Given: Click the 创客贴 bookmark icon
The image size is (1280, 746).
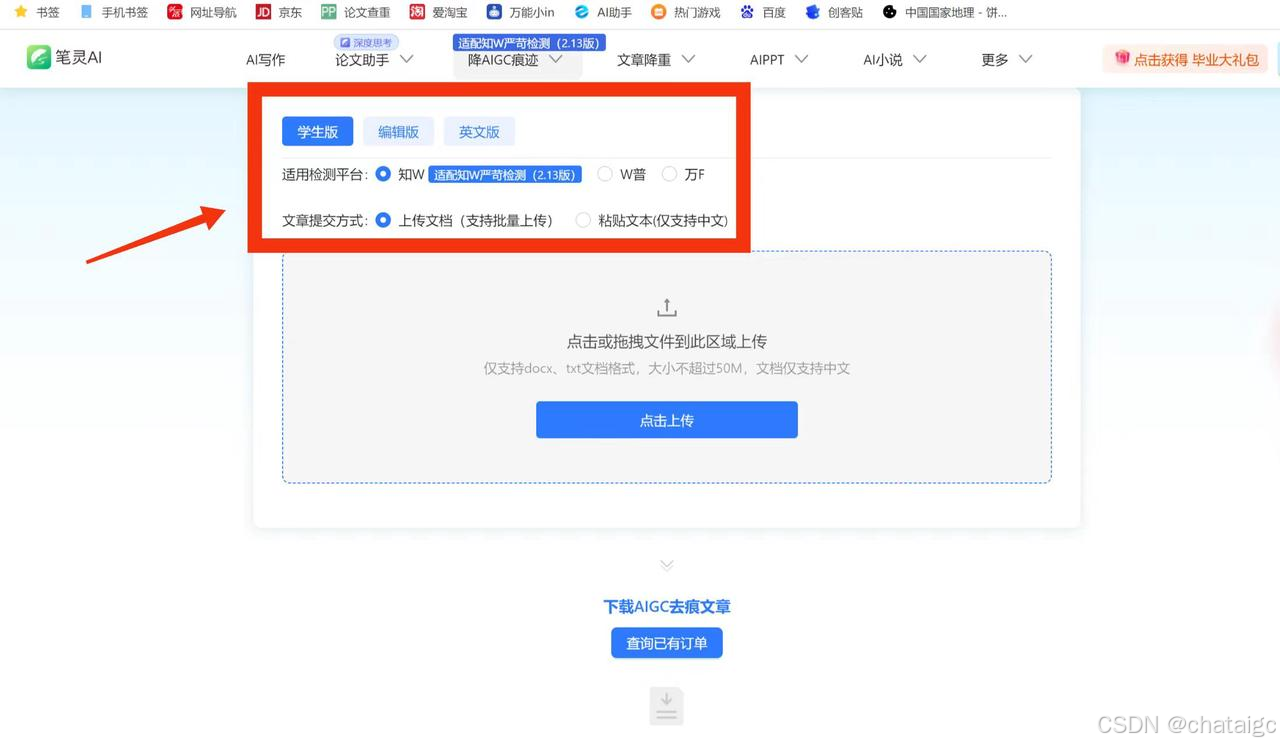Looking at the screenshot, I should 812,12.
